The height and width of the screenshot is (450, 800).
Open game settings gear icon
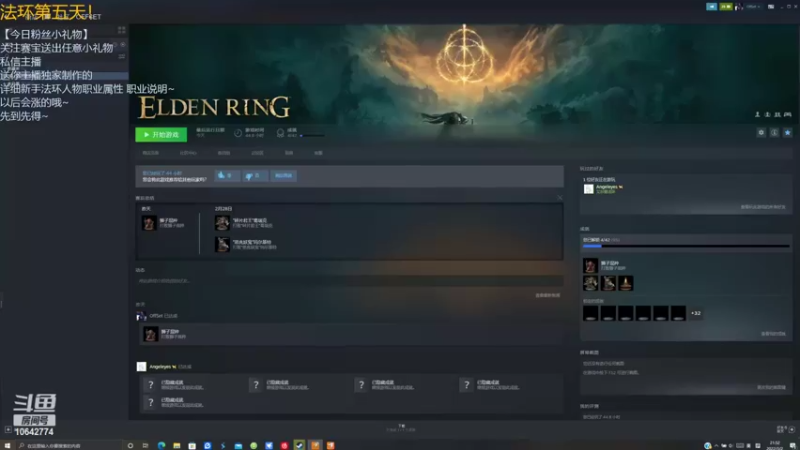tap(761, 133)
